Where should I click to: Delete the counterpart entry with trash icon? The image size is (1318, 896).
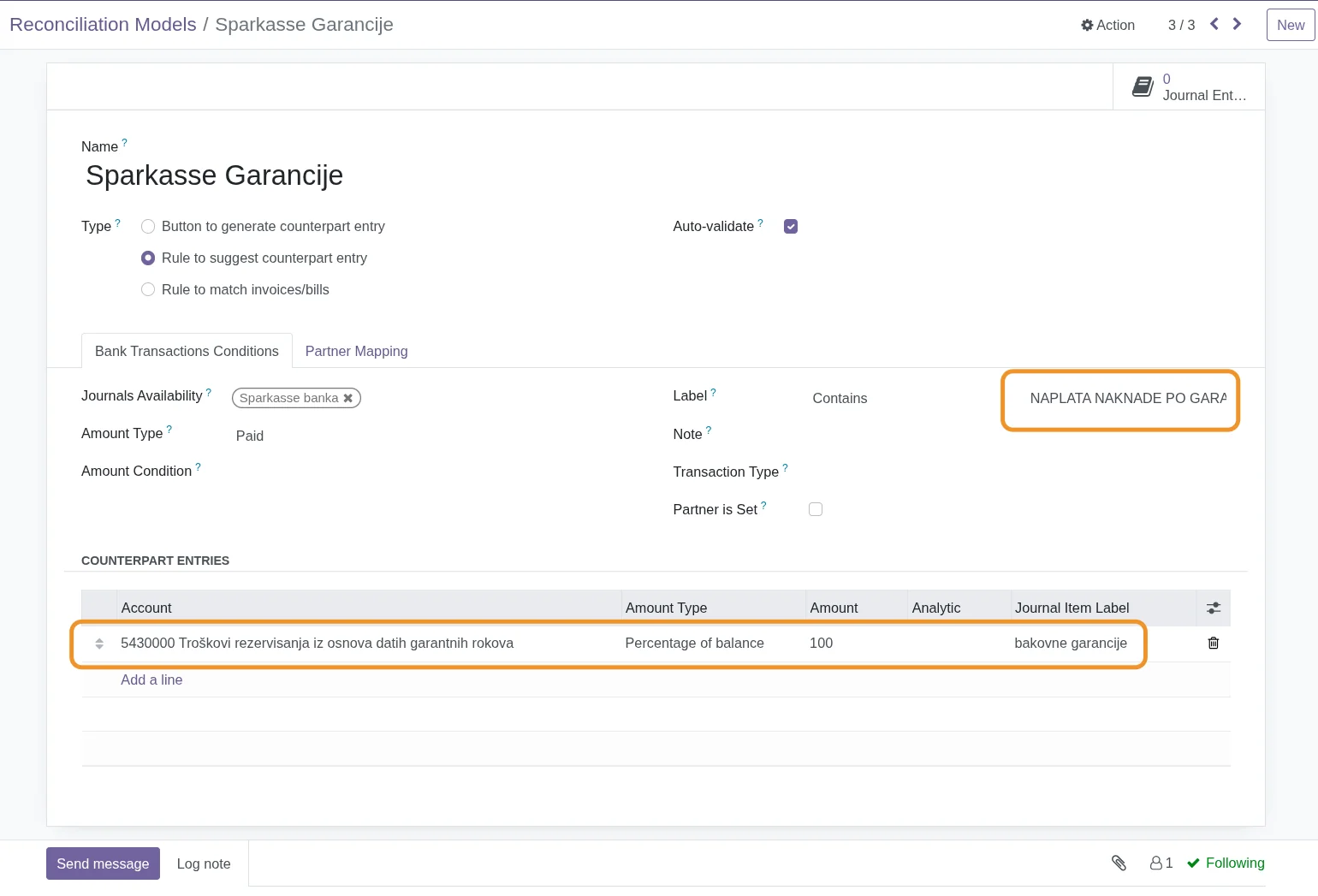(x=1213, y=643)
